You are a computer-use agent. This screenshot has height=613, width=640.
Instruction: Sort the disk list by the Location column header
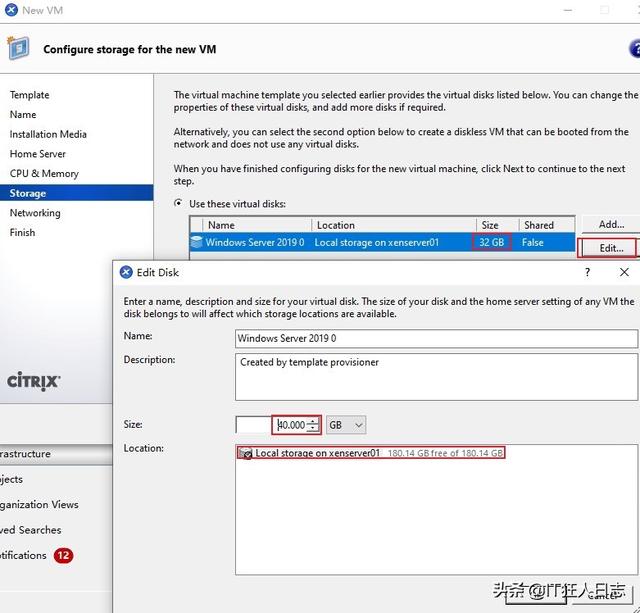tap(394, 225)
